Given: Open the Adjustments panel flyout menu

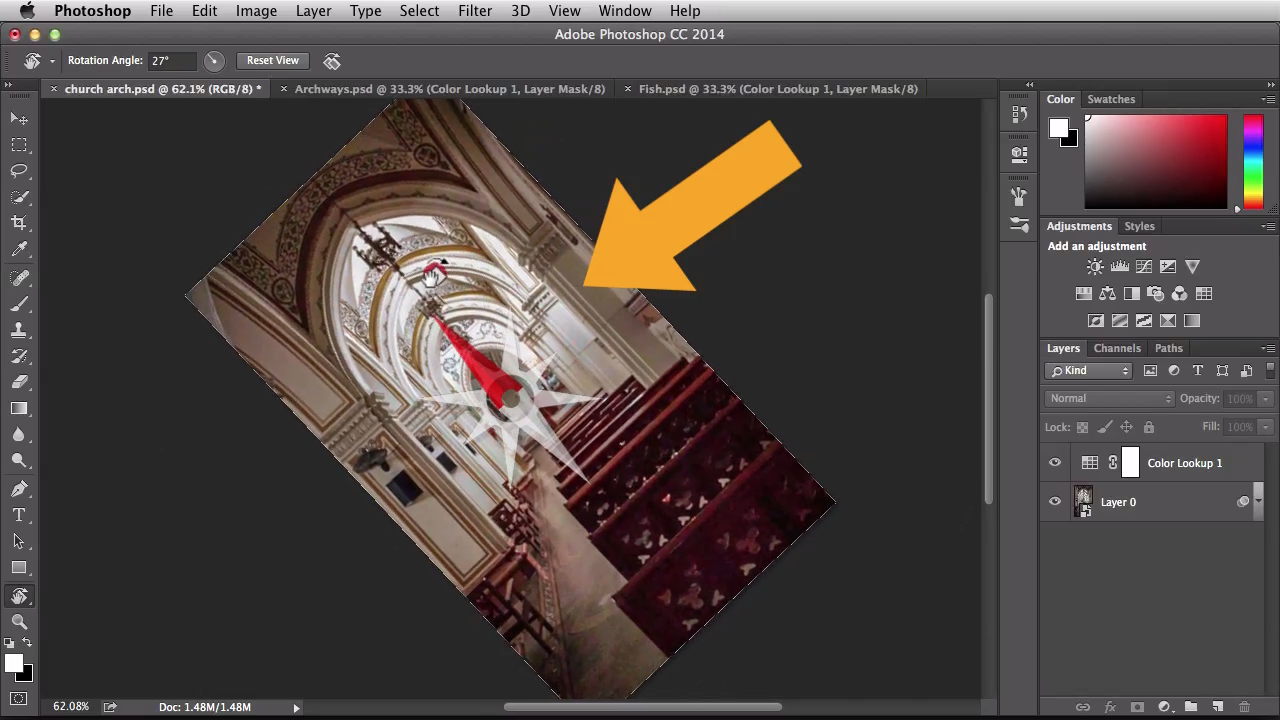Looking at the screenshot, I should (1268, 226).
